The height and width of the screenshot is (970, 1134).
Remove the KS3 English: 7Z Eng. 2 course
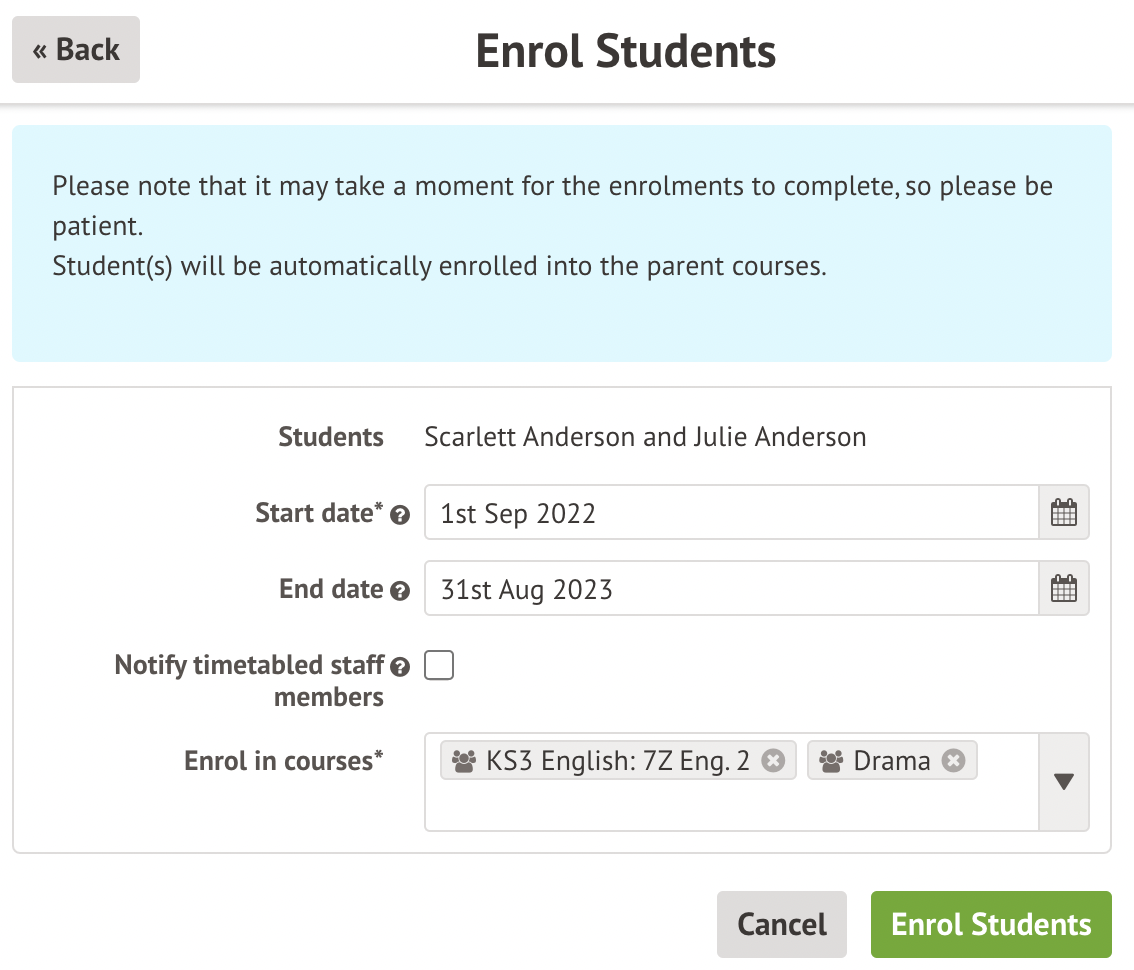(x=773, y=761)
